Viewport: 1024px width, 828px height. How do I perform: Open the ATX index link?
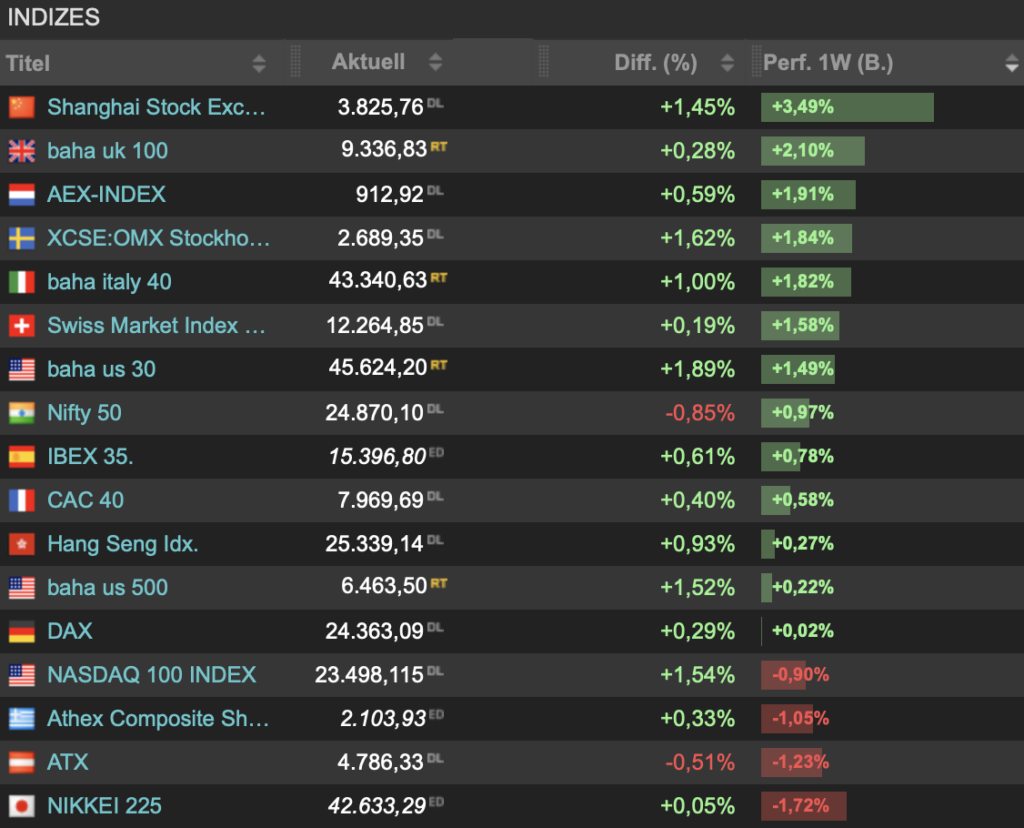click(68, 762)
